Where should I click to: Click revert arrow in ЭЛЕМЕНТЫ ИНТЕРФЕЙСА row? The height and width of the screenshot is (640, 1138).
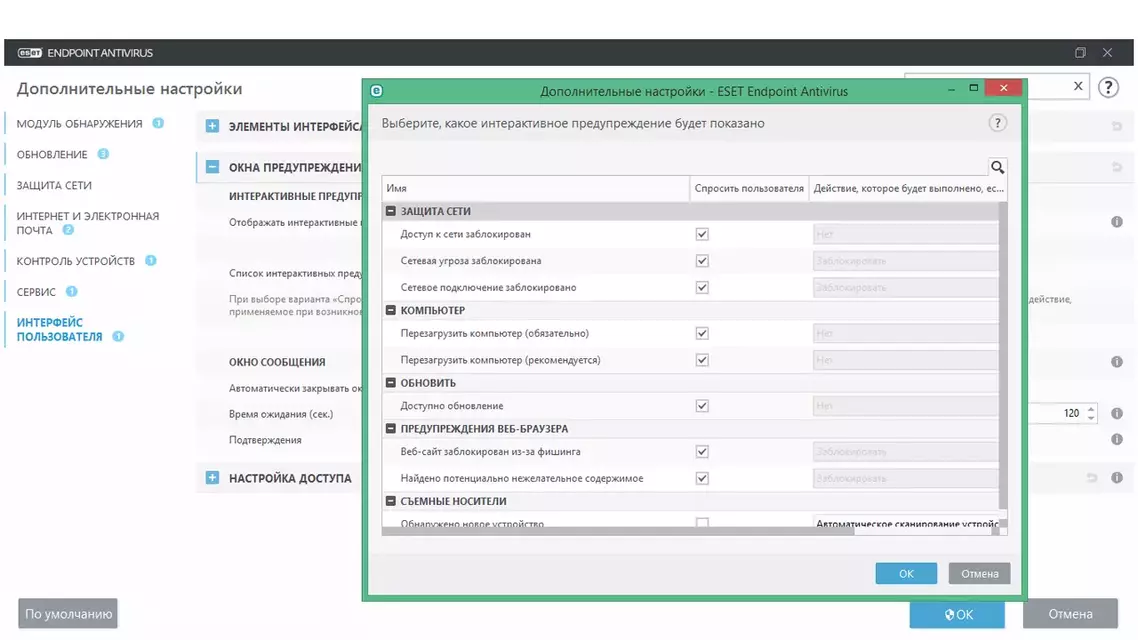point(1117,126)
